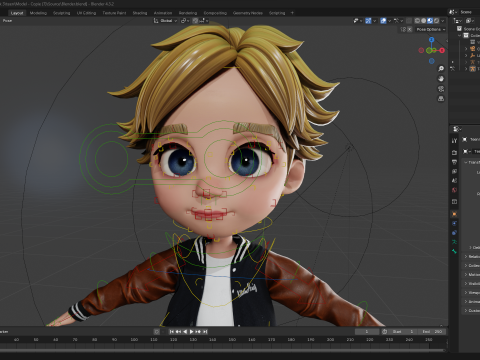This screenshot has width=480, height=360.
Task: Open the gizmo options dropdown arrow
Action: [x=374, y=21]
